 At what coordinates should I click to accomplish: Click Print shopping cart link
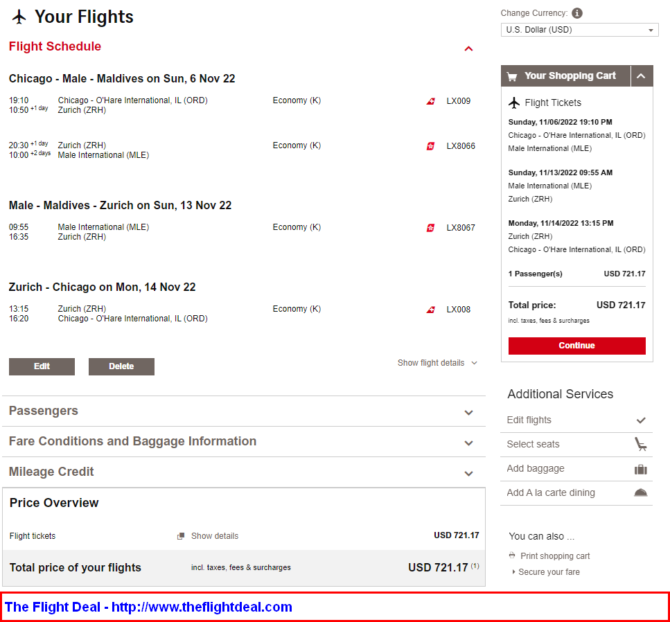[555, 556]
